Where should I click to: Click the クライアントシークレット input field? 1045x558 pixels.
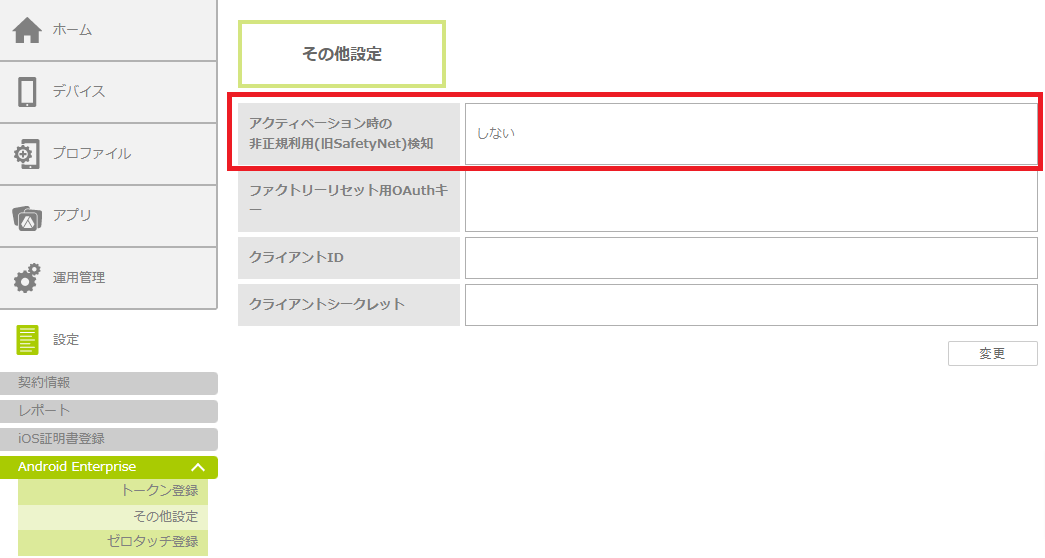tap(751, 305)
